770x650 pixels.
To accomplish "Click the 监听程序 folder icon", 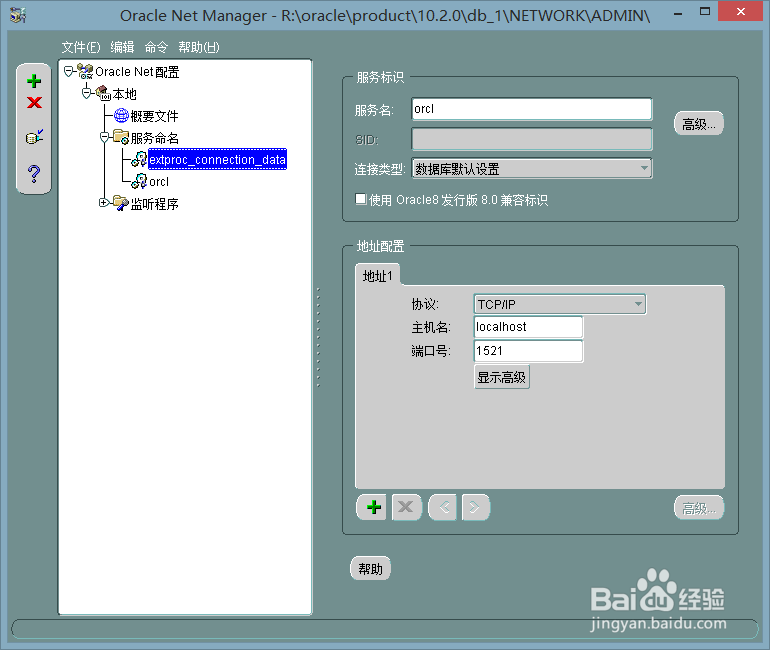I will 121,203.
